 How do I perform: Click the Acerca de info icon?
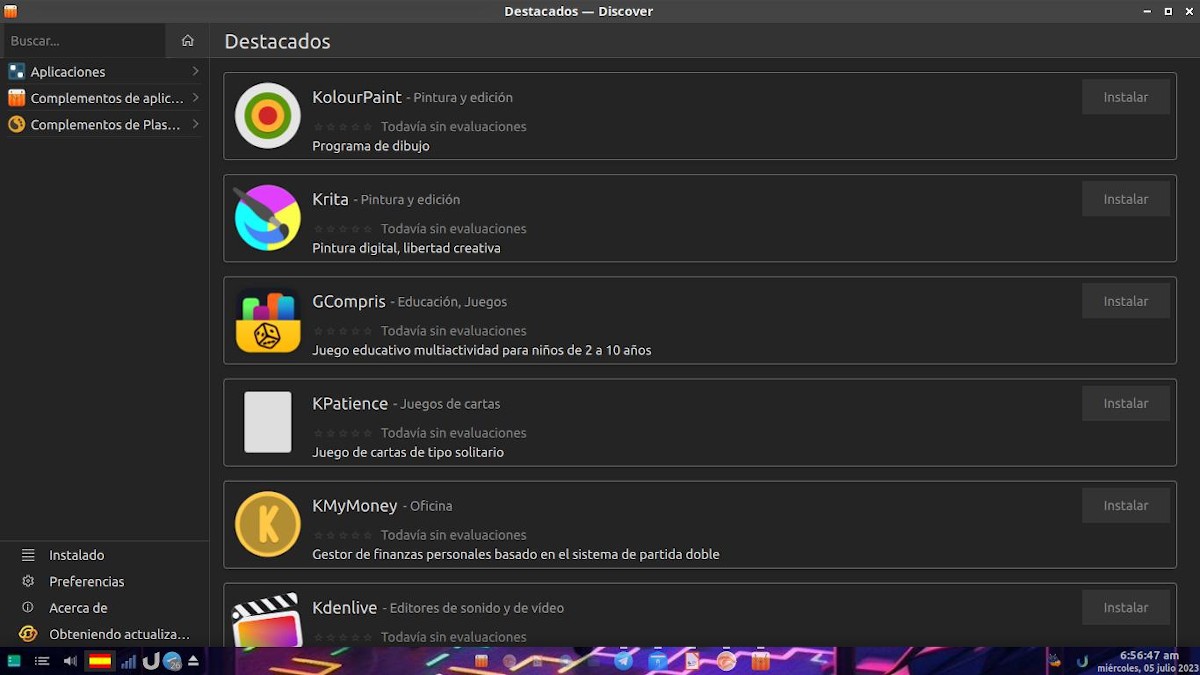pyautogui.click(x=28, y=608)
